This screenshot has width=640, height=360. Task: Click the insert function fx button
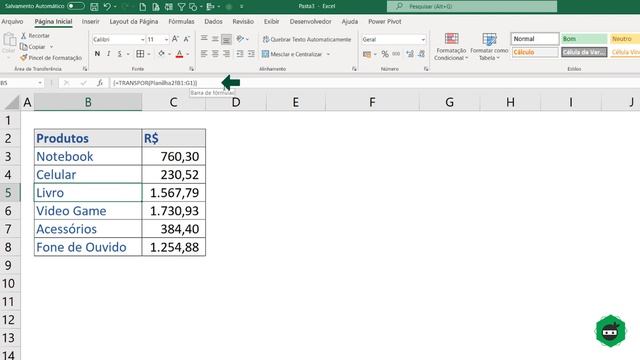point(100,83)
